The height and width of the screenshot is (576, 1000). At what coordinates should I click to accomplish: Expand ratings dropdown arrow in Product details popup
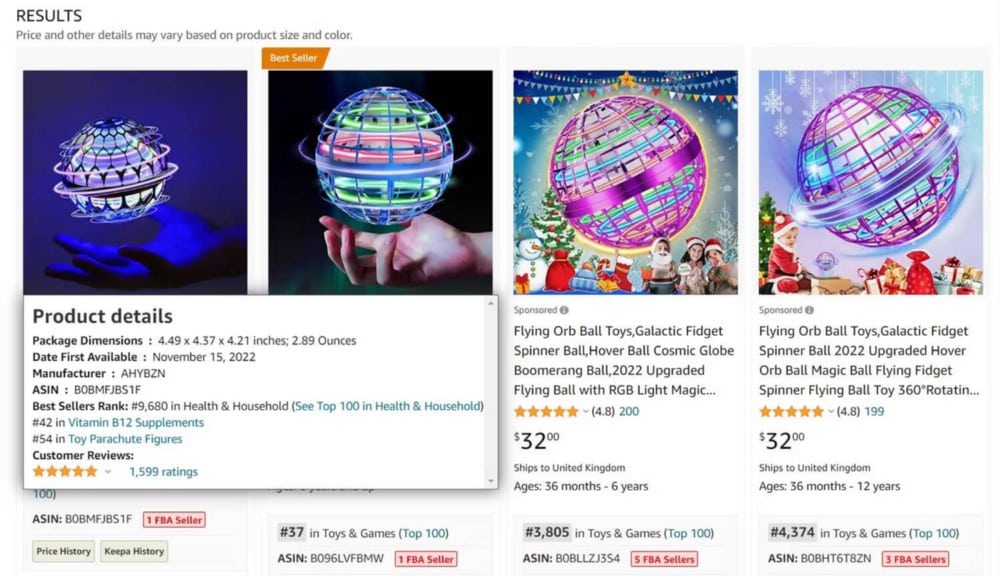[x=108, y=472]
